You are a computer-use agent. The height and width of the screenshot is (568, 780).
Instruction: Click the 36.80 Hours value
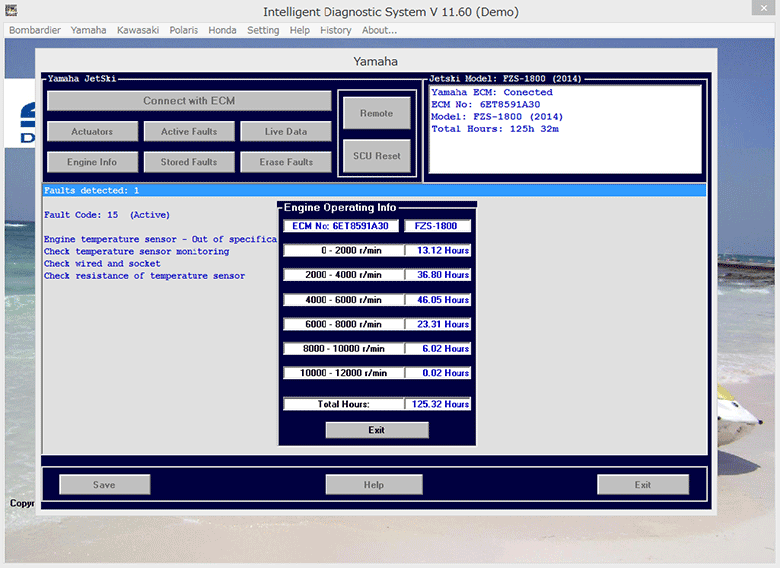[x=438, y=275]
